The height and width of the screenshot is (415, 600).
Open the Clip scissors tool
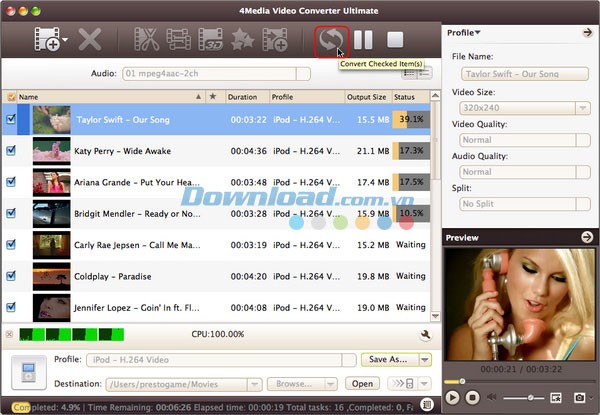click(146, 41)
